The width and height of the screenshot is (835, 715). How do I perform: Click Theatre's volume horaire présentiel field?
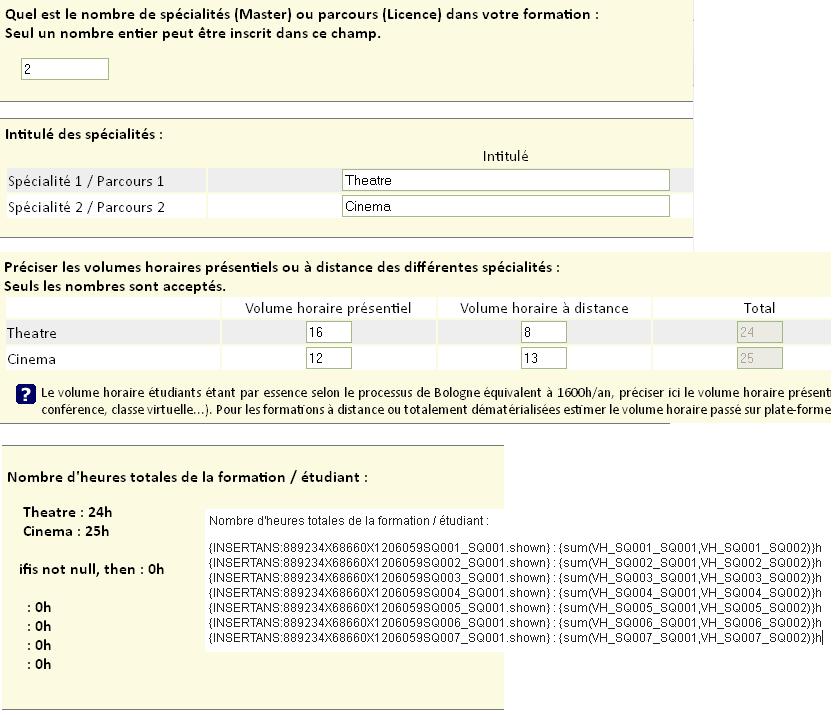[x=329, y=333]
